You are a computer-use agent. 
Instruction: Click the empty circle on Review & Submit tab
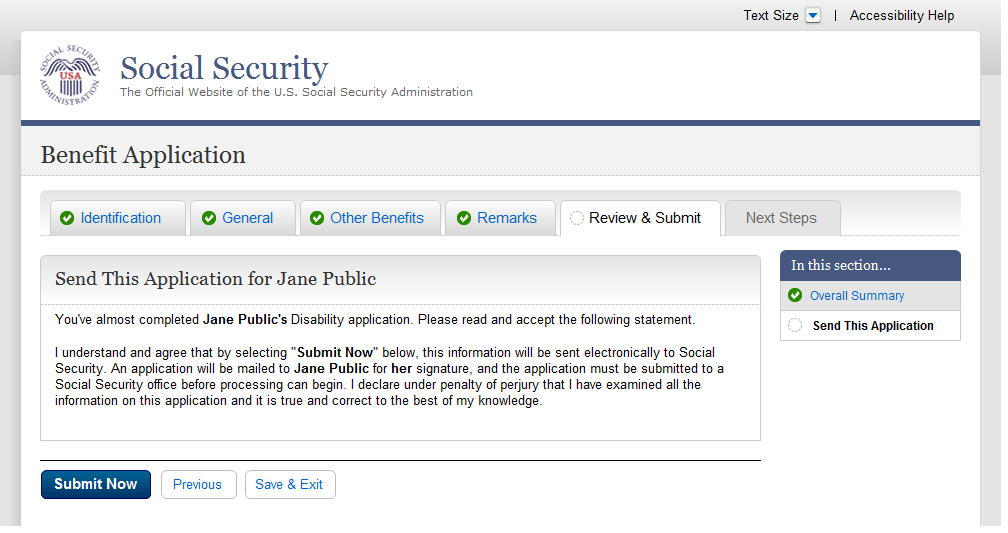point(577,218)
